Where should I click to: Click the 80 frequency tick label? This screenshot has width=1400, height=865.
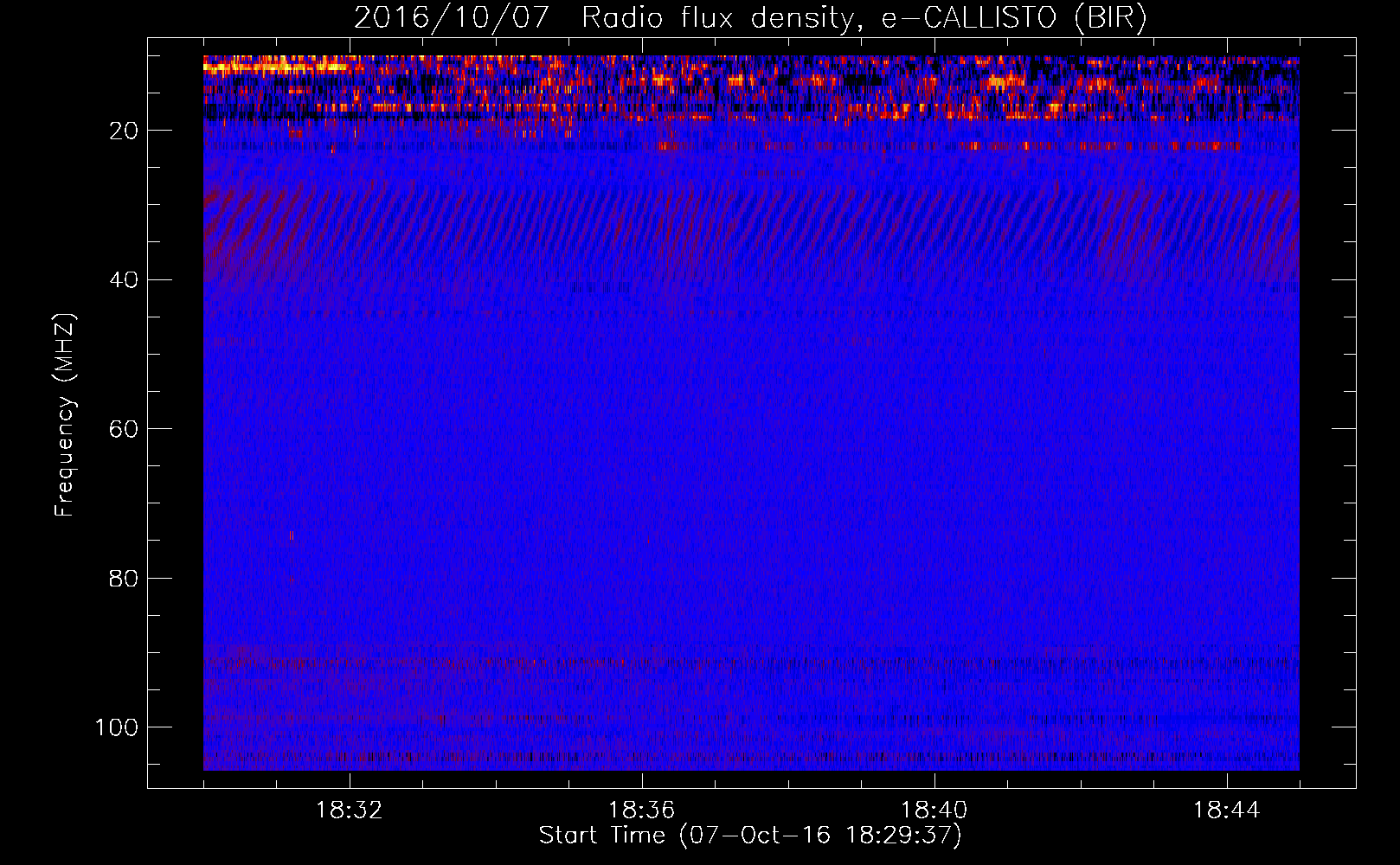(x=124, y=579)
